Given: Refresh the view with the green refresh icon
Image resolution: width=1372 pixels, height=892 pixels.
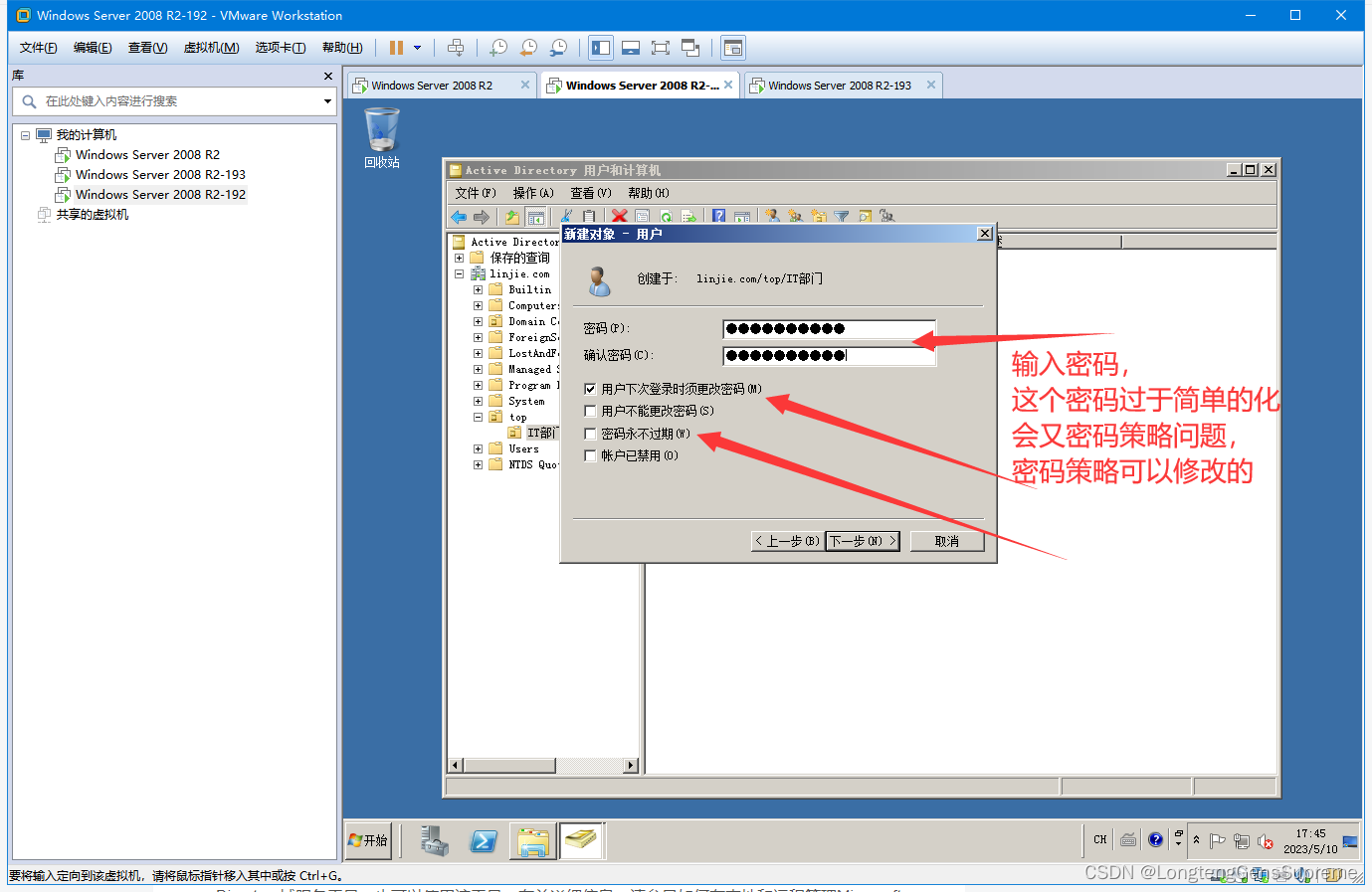Looking at the screenshot, I should pyautogui.click(x=666, y=217).
